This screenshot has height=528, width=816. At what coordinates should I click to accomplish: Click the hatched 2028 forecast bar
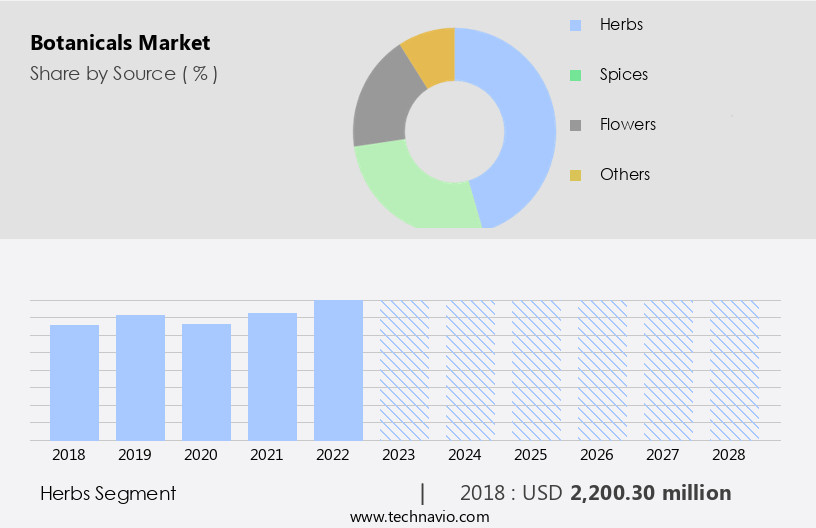point(735,370)
